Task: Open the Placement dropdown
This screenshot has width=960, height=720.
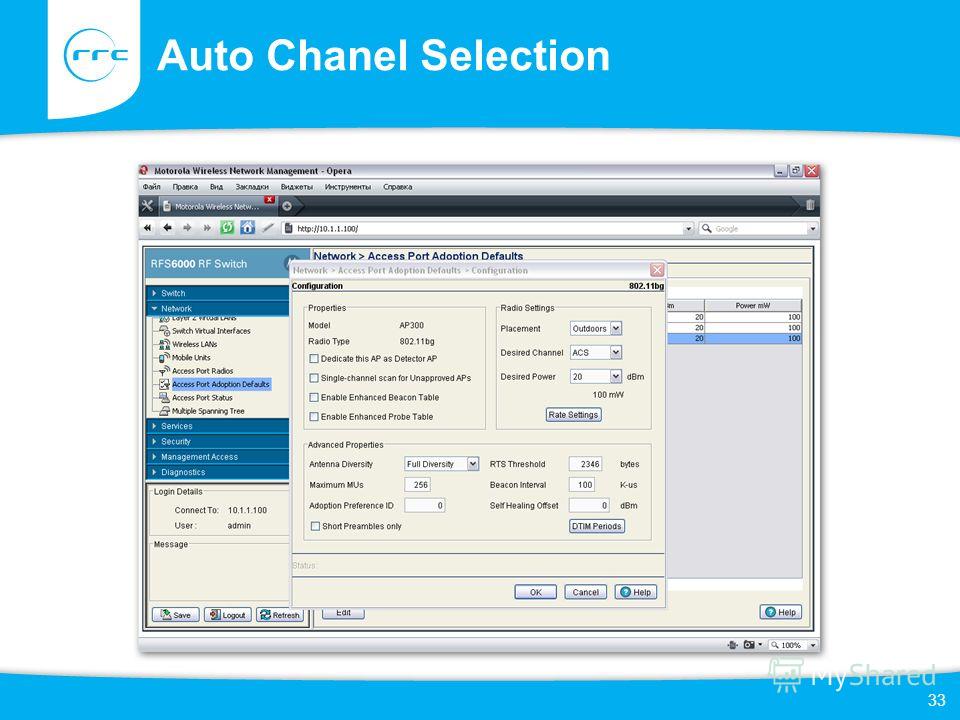Action: 616,329
